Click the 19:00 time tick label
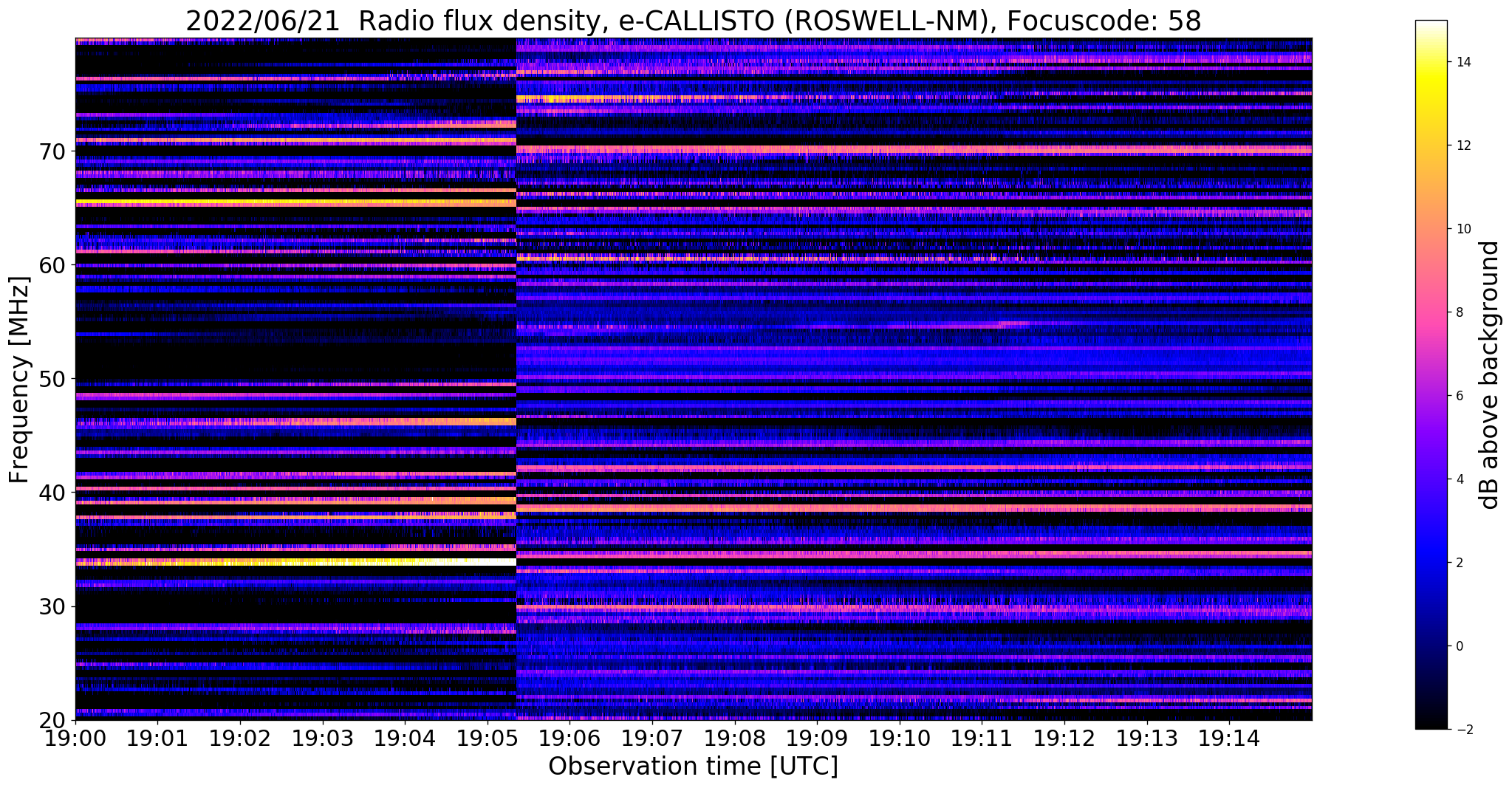 75,739
